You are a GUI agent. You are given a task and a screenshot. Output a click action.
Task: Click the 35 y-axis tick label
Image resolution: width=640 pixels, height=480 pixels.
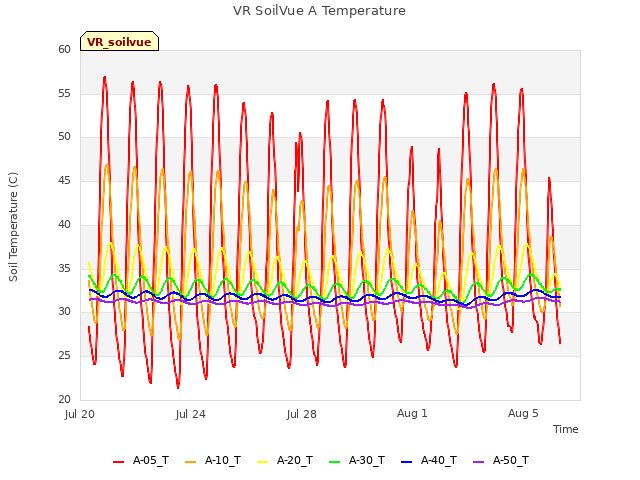pos(64,268)
